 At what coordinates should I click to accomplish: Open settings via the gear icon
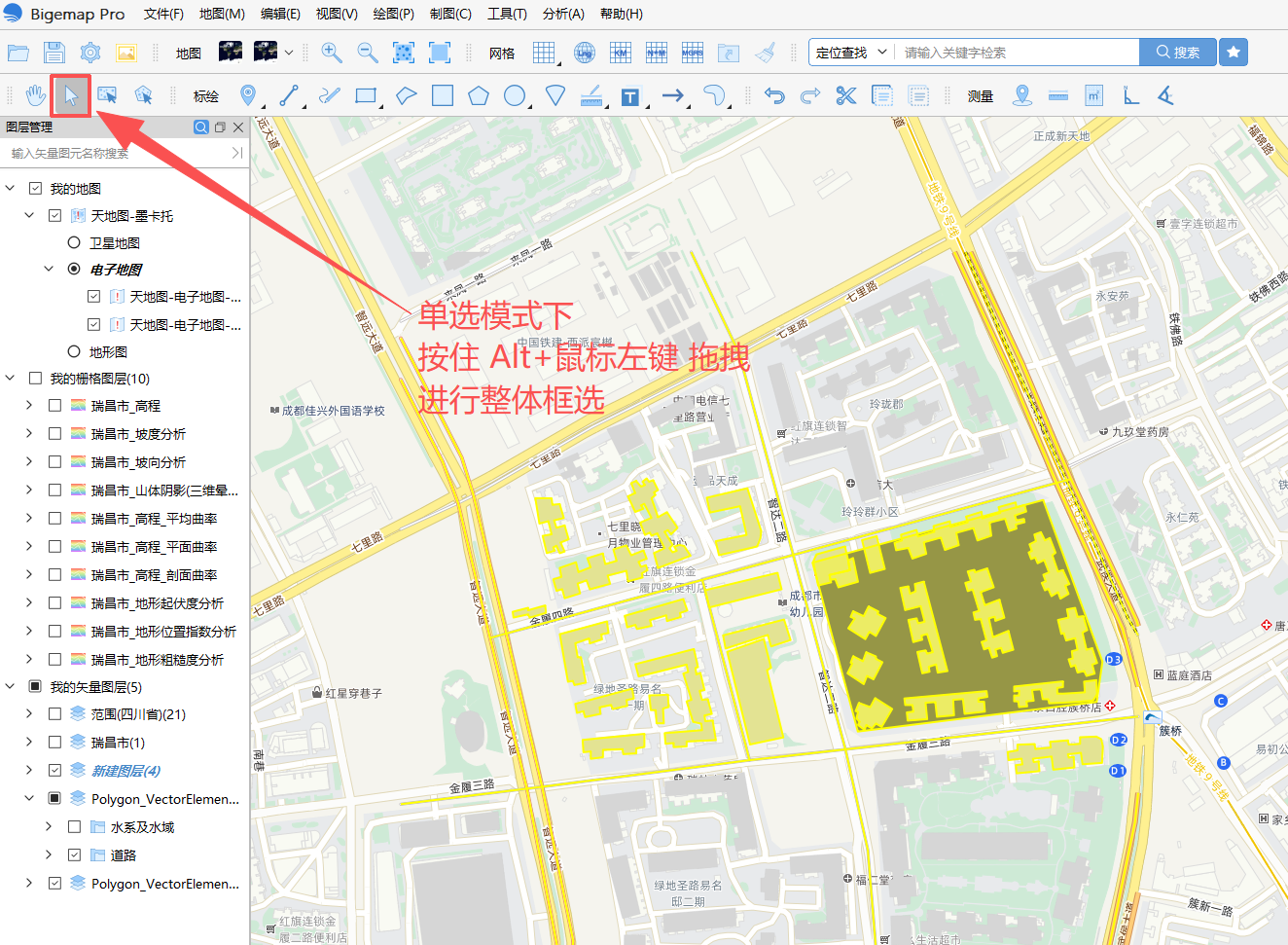pos(90,53)
